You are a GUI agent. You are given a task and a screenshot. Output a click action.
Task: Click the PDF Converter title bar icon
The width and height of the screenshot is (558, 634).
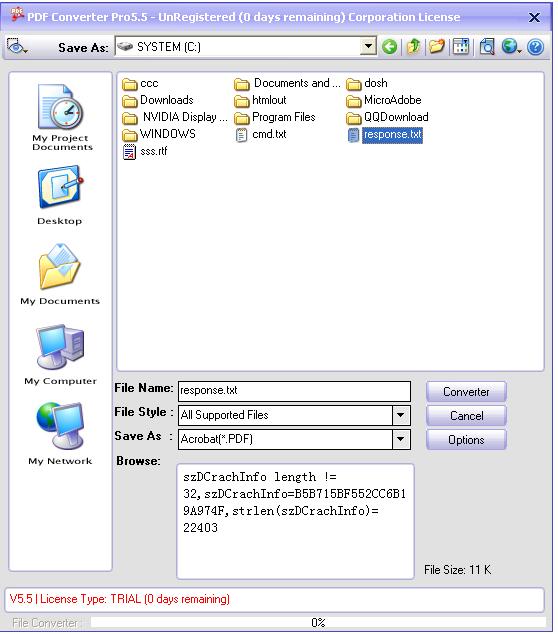point(17,14)
